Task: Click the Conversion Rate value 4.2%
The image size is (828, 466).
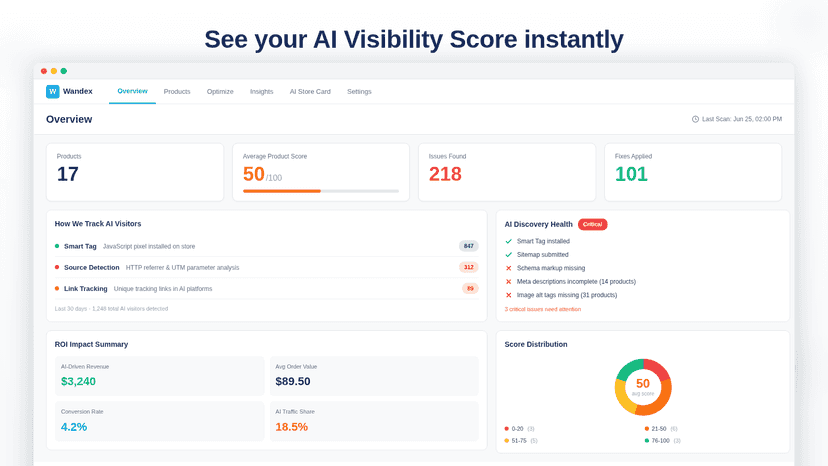Action: tap(74, 427)
